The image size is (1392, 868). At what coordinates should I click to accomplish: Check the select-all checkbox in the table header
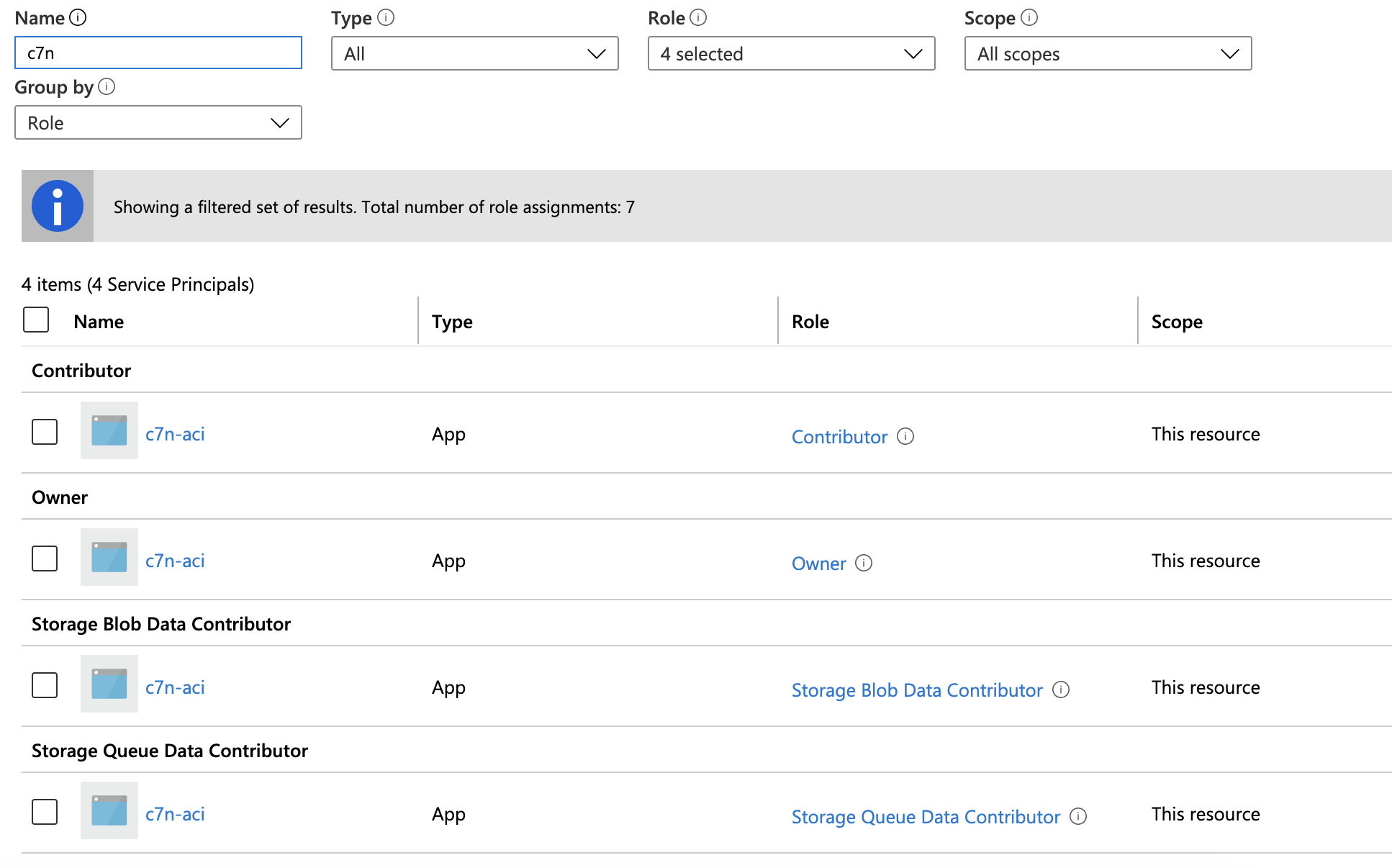point(35,319)
